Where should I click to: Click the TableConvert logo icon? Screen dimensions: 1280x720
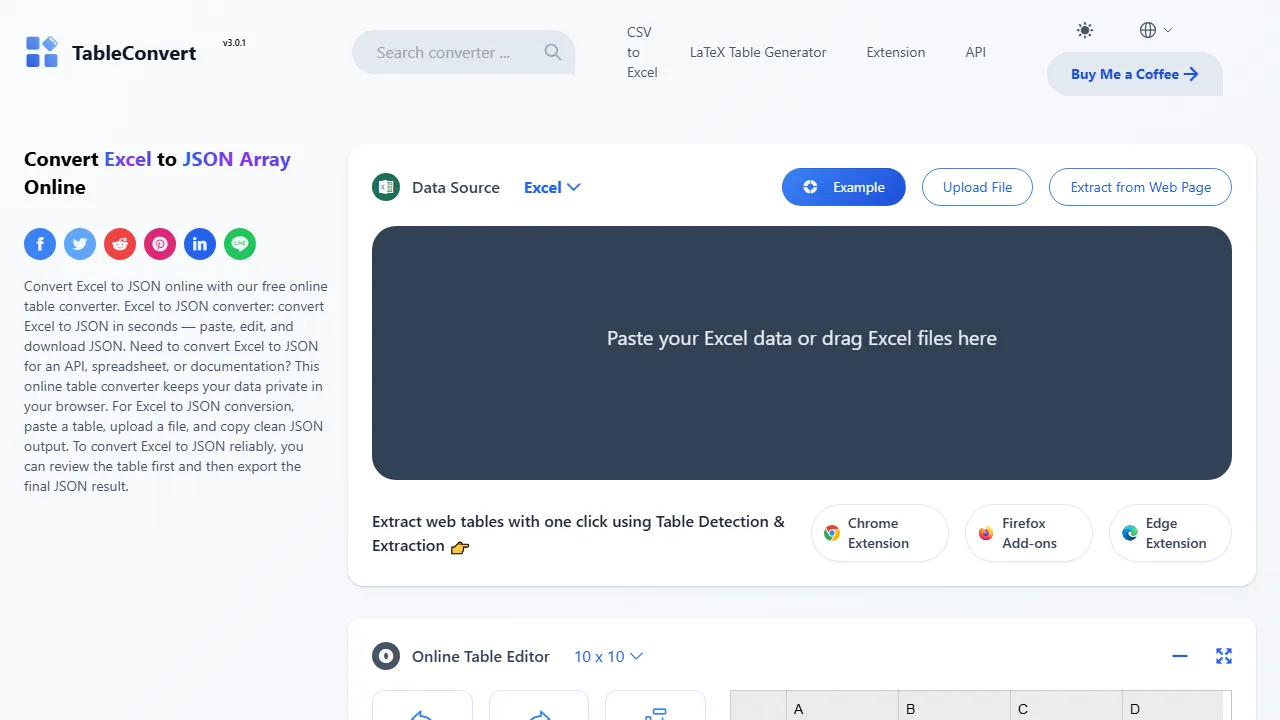click(x=41, y=51)
